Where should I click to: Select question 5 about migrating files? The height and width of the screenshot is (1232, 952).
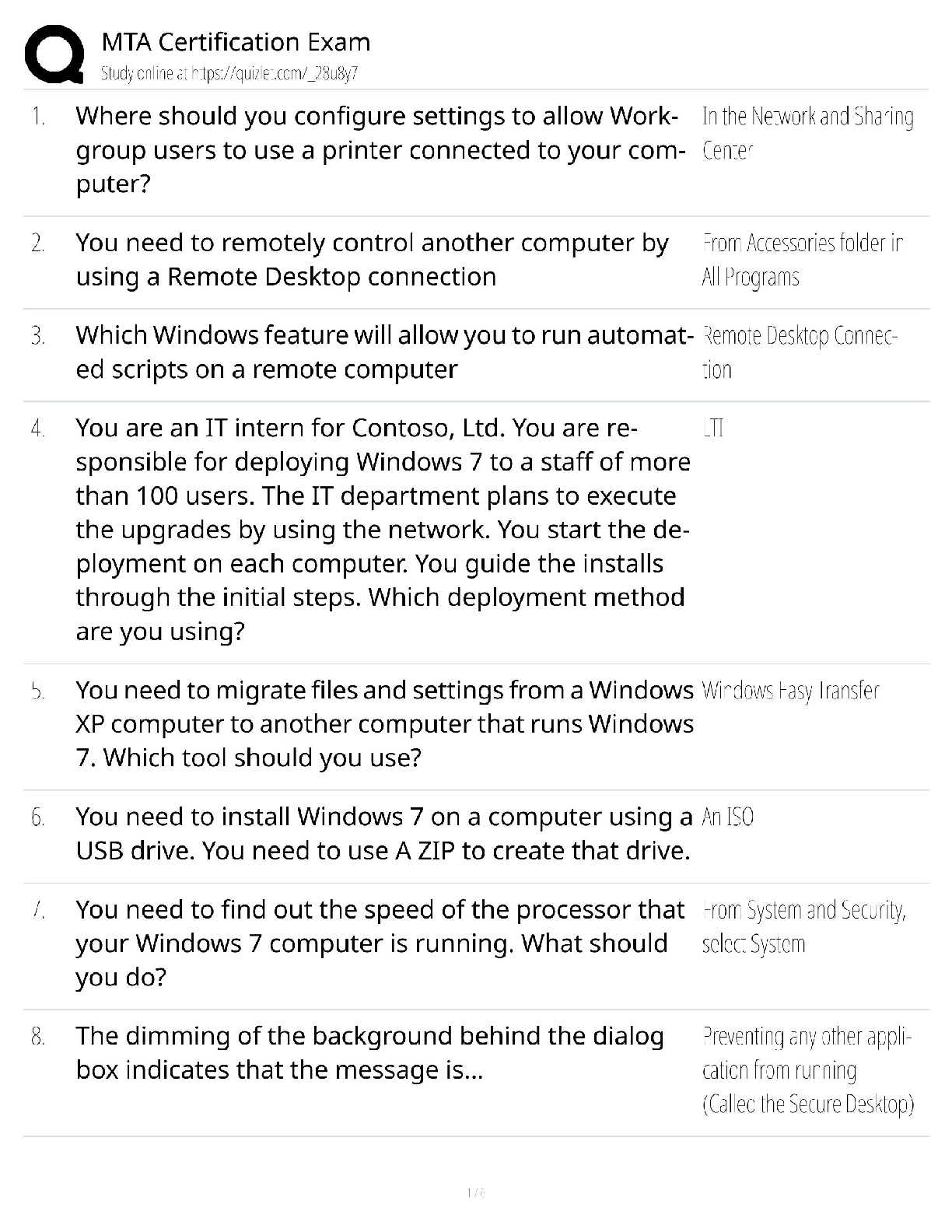(384, 724)
